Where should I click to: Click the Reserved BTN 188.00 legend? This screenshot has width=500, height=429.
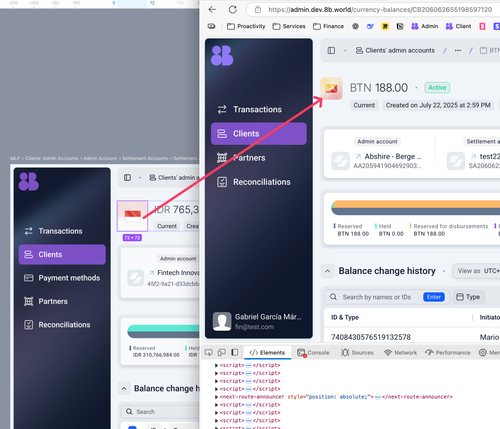(x=351, y=230)
